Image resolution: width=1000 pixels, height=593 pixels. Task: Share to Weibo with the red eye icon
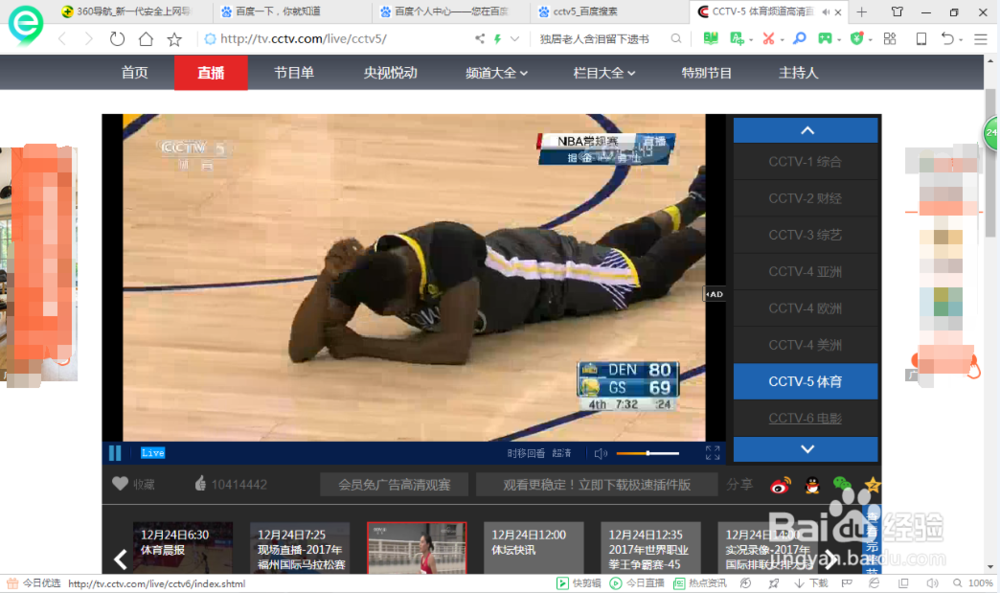(780, 485)
